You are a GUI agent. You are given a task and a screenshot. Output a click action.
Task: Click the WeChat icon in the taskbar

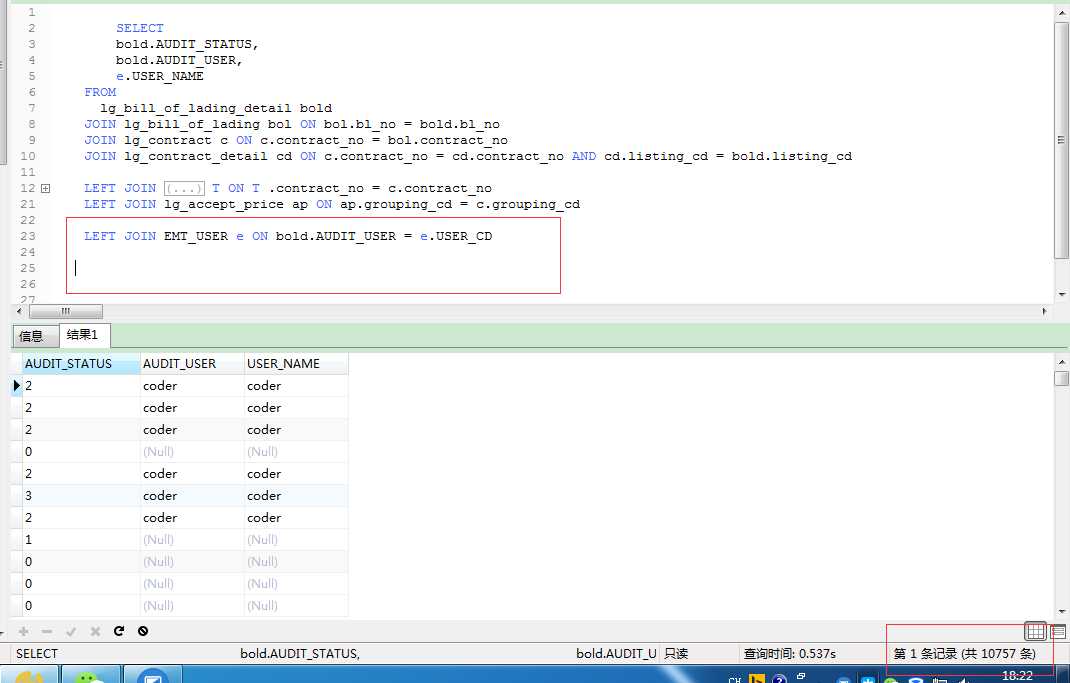[x=91, y=675]
